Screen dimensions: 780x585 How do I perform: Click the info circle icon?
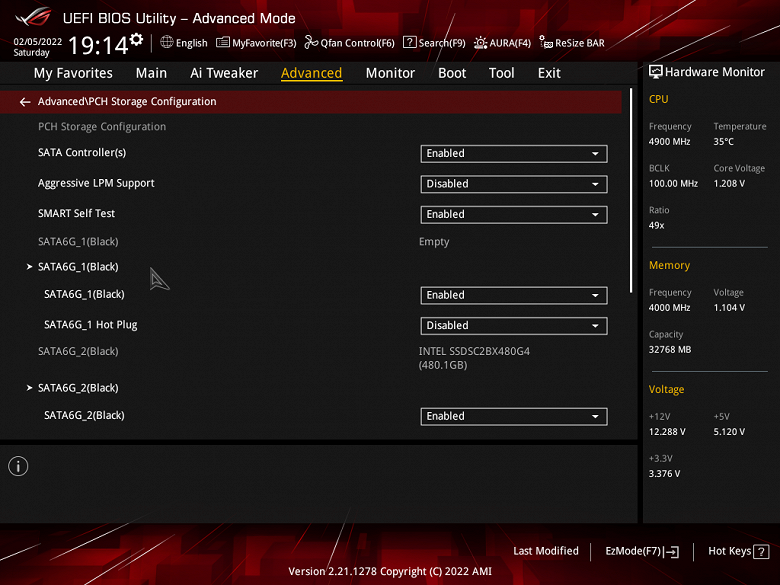coord(18,466)
